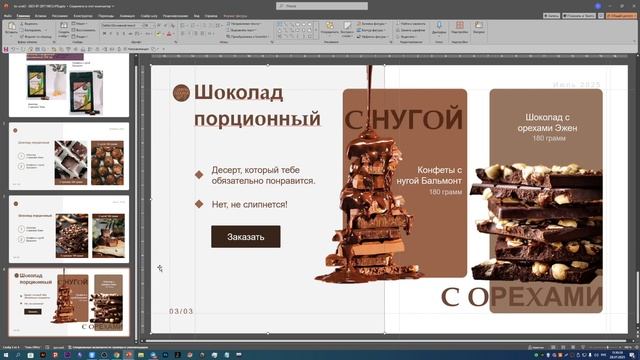
Task: Click the zoom slider in the status bar
Action: pos(604,347)
